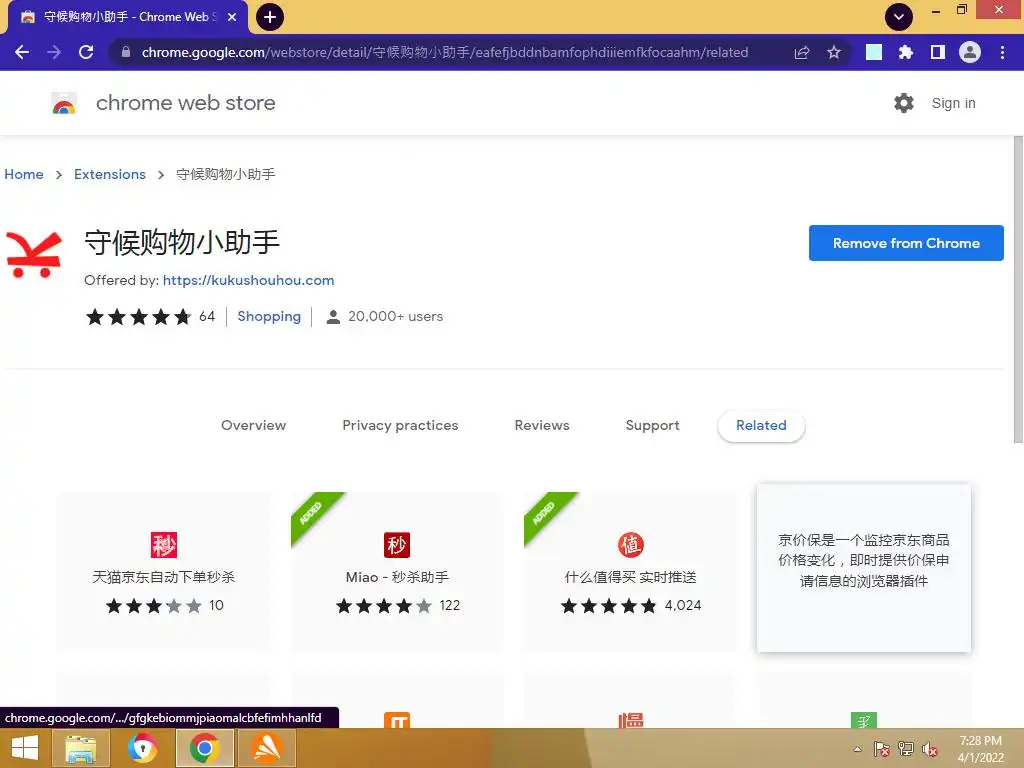Viewport: 1024px width, 768px height.
Task: Switch to the Privacy practices tab
Action: point(400,425)
